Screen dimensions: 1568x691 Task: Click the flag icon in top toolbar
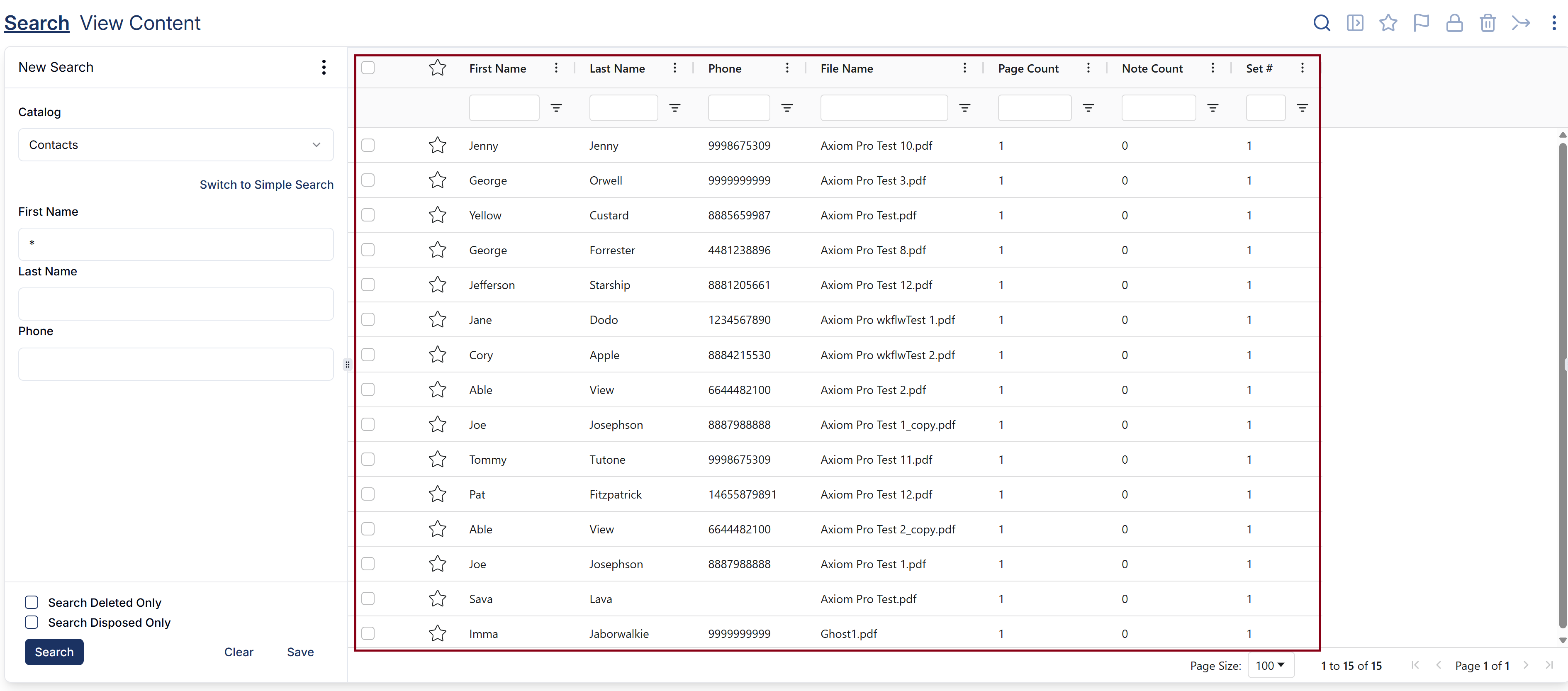pyautogui.click(x=1421, y=23)
